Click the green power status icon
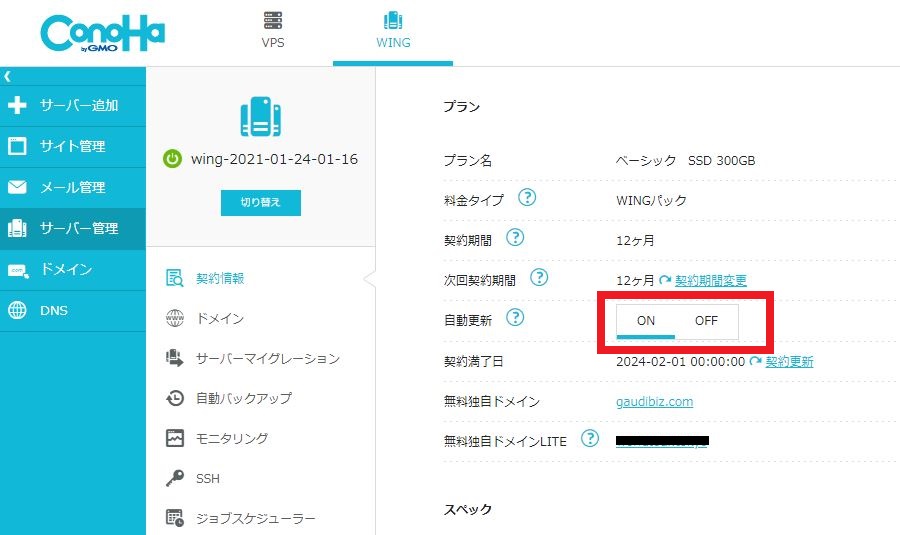 click(x=172, y=159)
